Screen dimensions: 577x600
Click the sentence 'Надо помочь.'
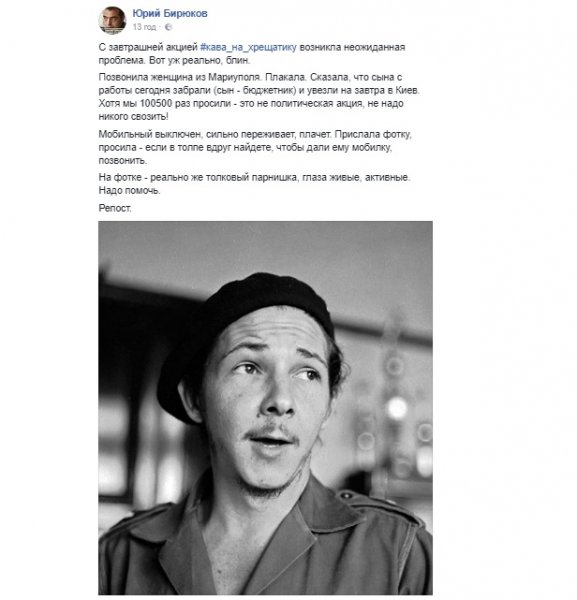pos(130,190)
